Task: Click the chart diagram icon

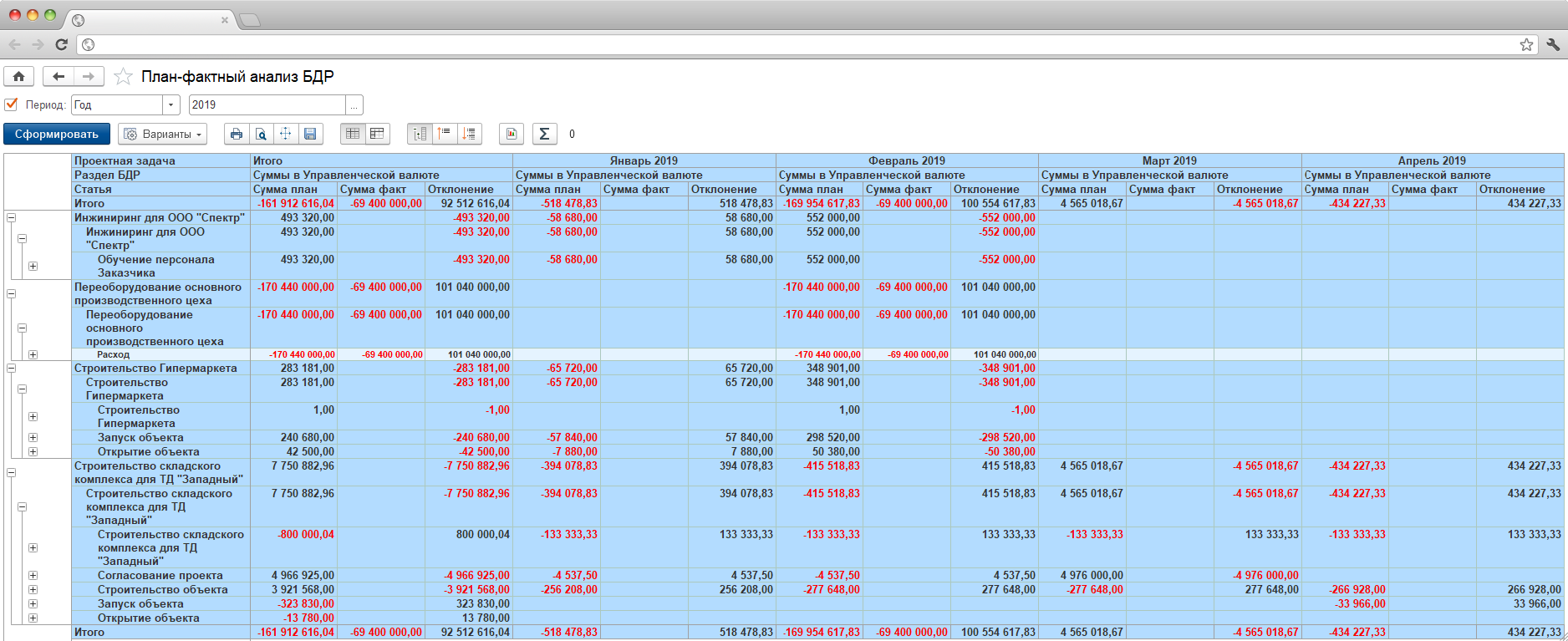Action: (512, 134)
